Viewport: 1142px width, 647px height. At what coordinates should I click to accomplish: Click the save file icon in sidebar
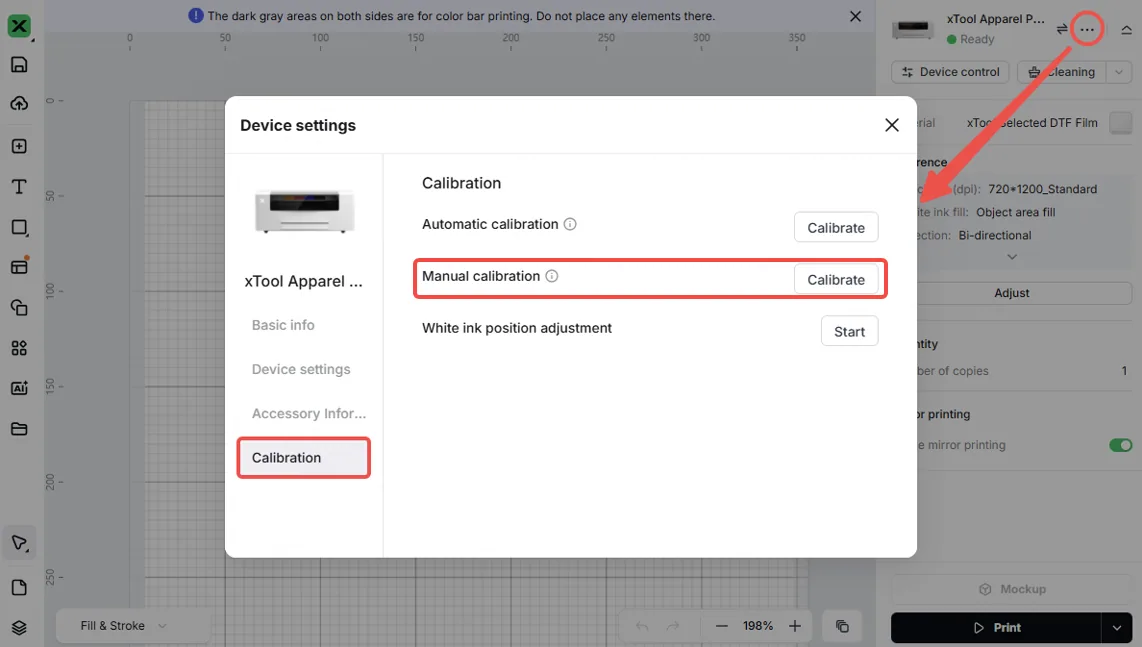[19, 64]
